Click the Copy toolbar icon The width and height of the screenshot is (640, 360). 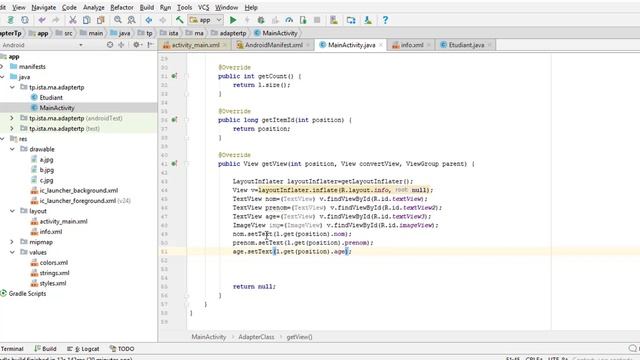pos(87,20)
